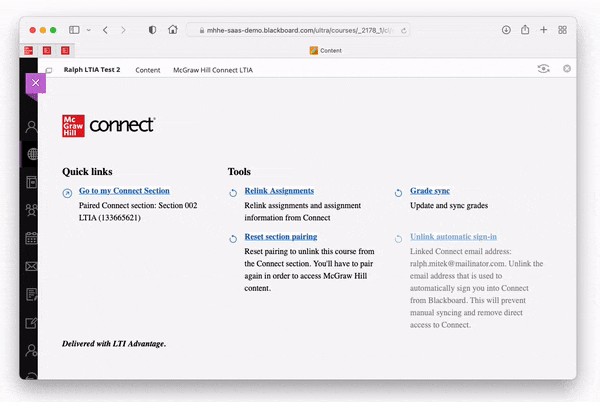Click the Content breadcrumb item
600x402 pixels.
[148, 70]
